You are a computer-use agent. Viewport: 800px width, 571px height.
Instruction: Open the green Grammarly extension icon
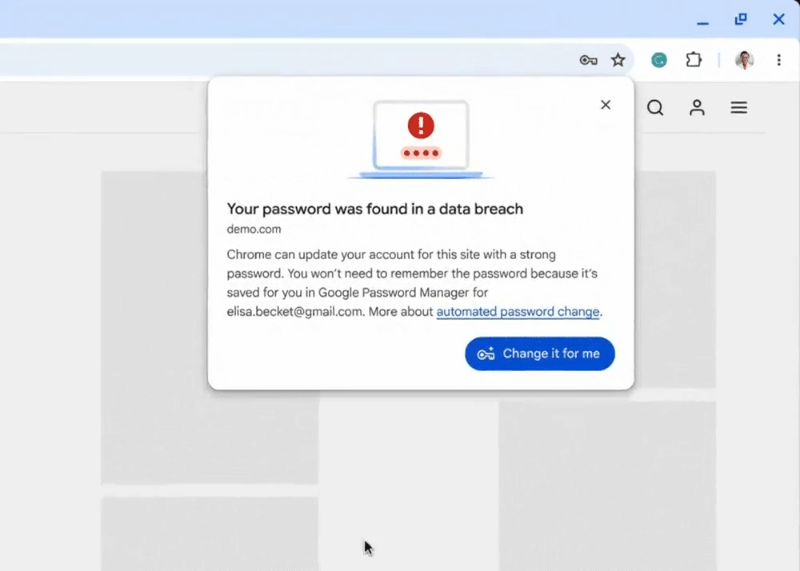(659, 60)
